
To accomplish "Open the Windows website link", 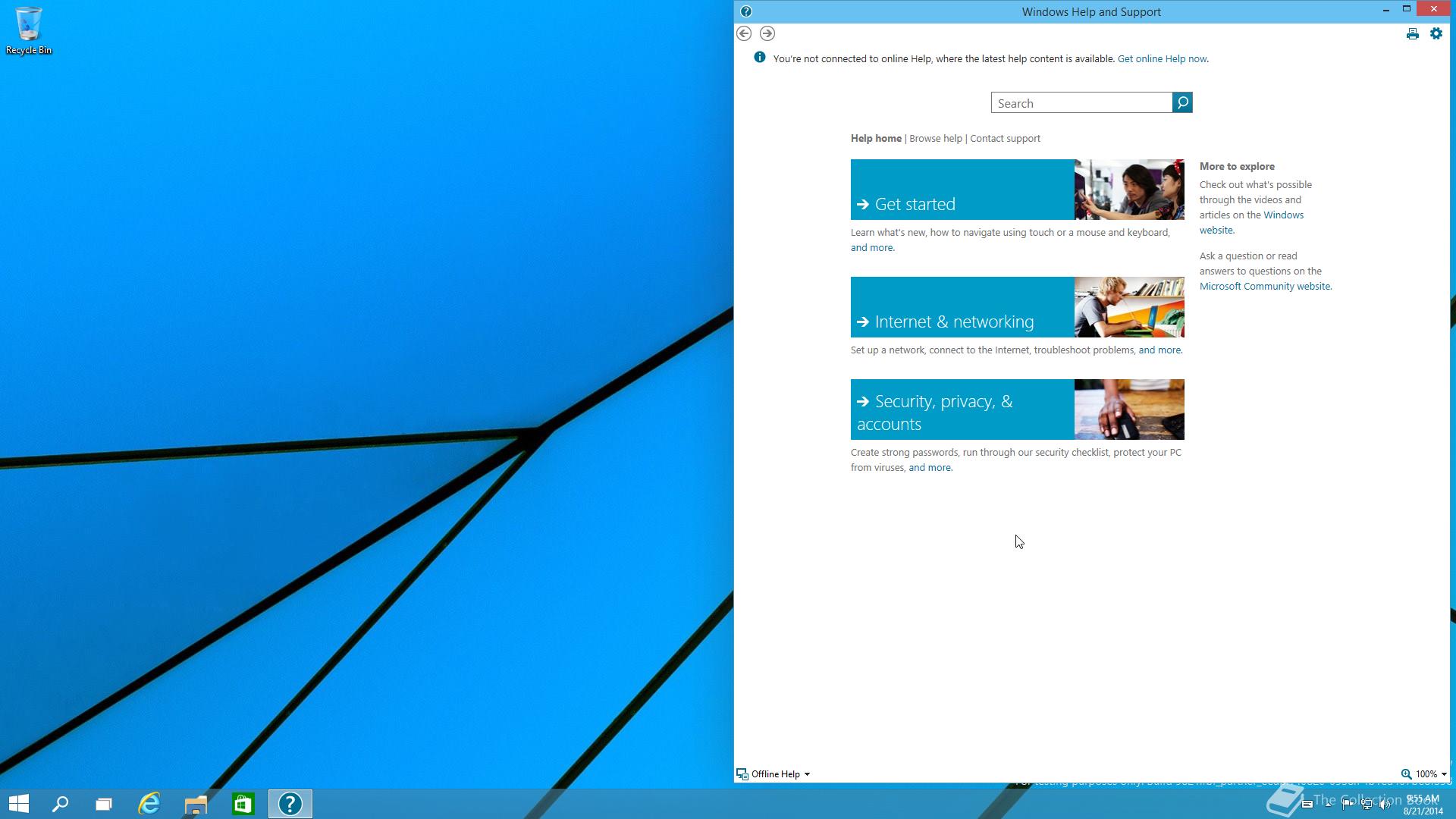I will (x=1251, y=222).
